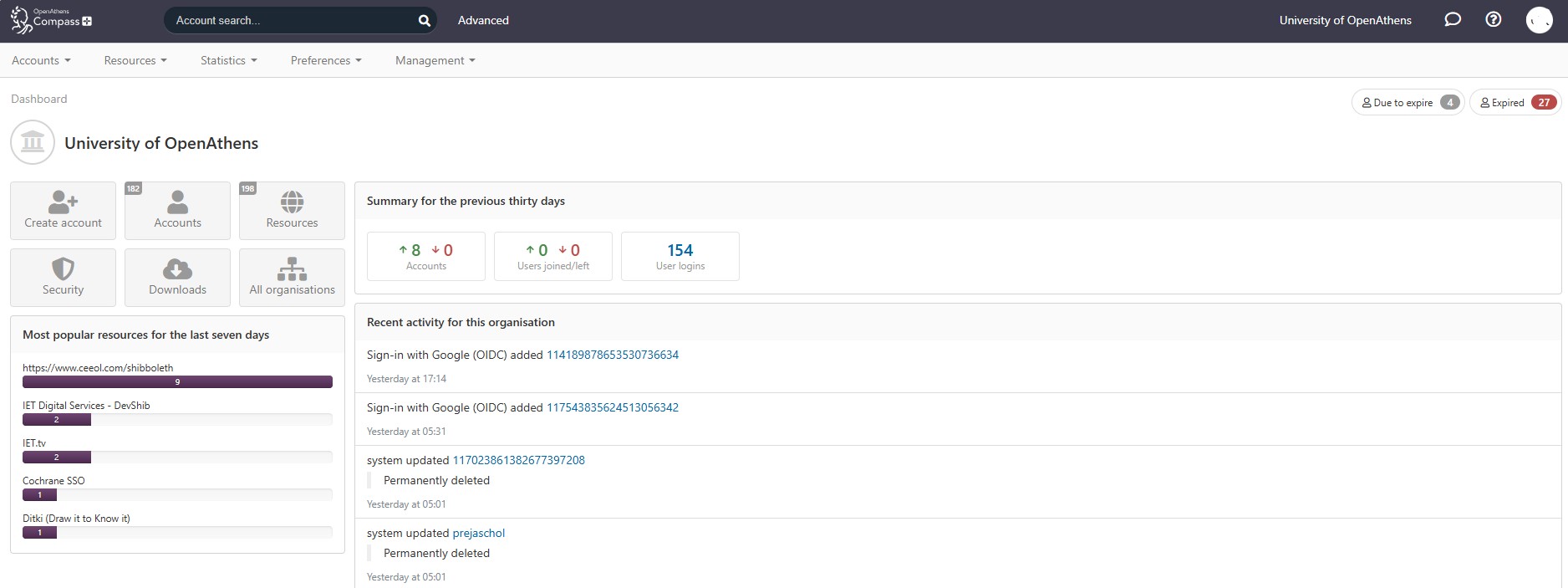Expand the Statistics menu
Screen dimensions: 1568x588
(229, 60)
